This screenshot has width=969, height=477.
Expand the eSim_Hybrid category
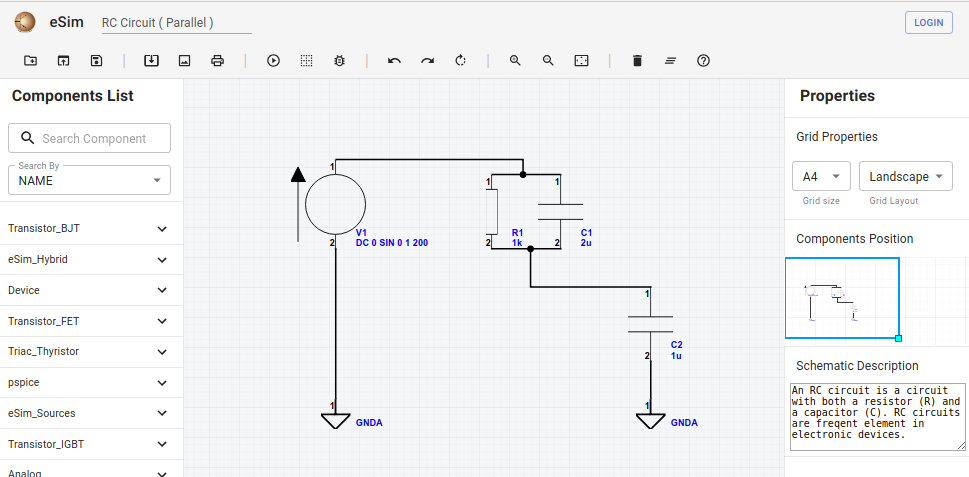[x=91, y=260]
